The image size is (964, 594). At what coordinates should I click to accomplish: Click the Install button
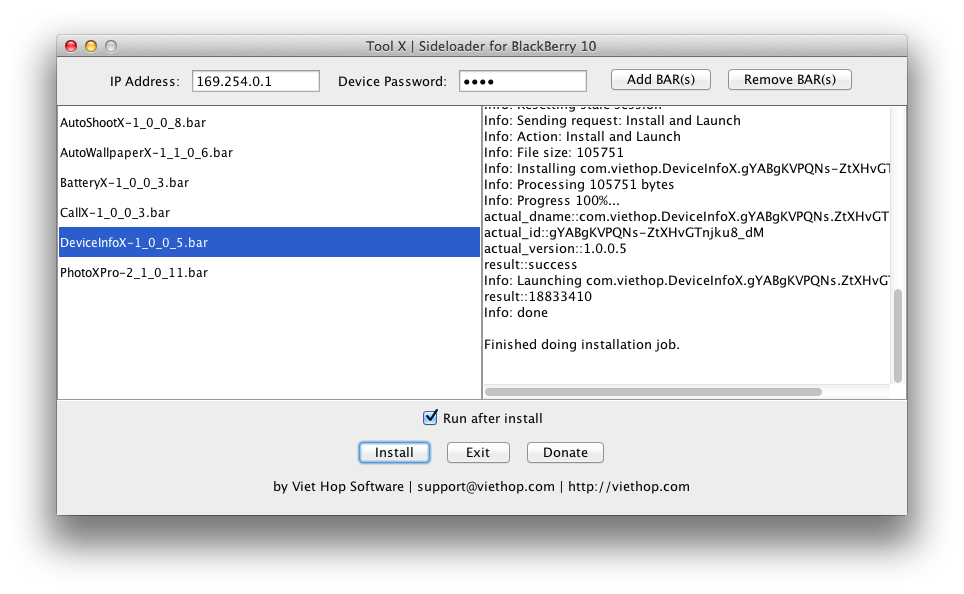point(394,453)
